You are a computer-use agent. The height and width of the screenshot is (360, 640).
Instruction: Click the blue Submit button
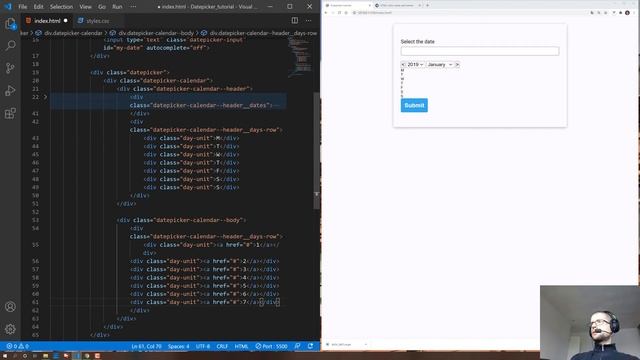coord(414,105)
